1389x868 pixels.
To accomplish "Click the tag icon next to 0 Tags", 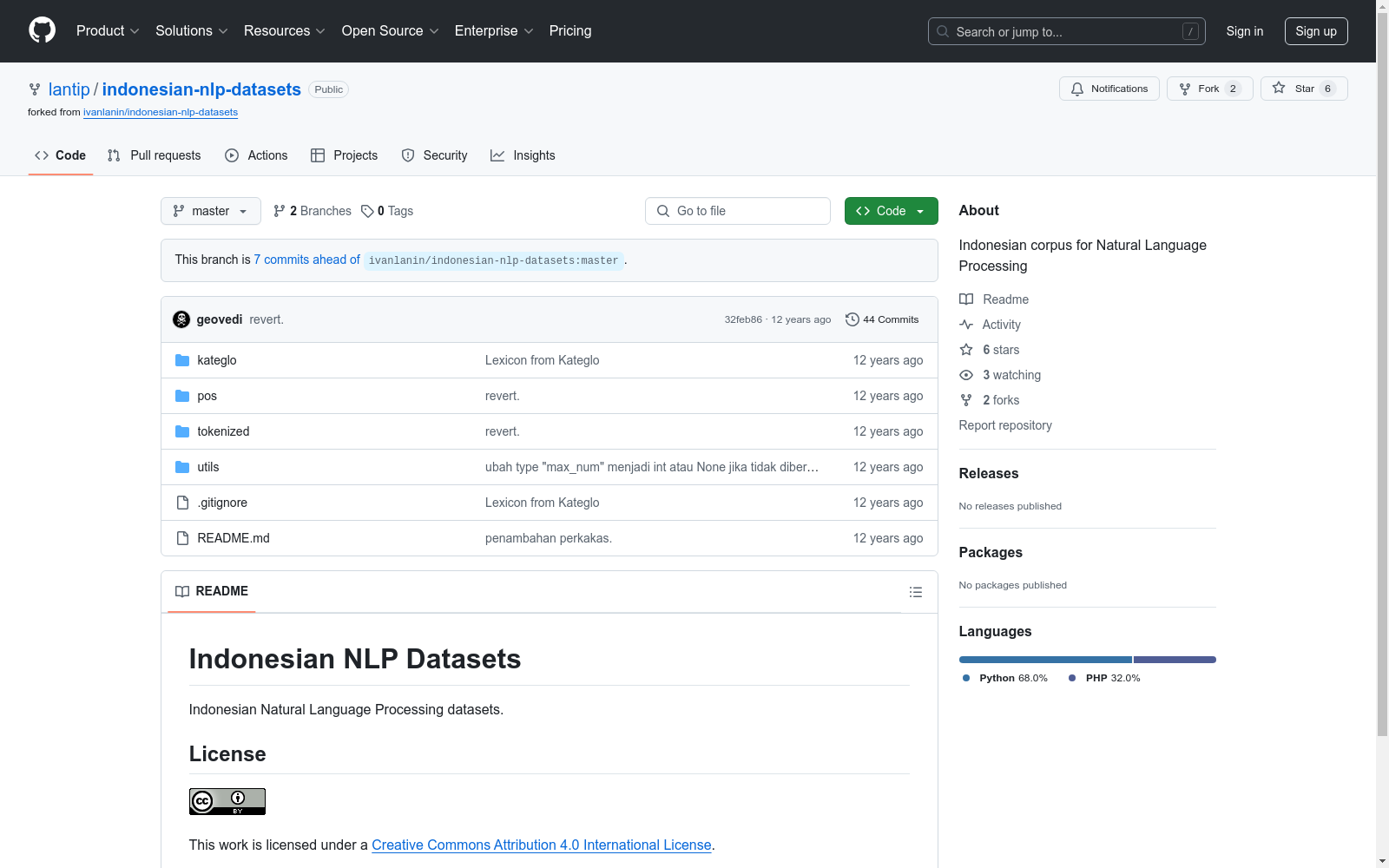I will 367,211.
